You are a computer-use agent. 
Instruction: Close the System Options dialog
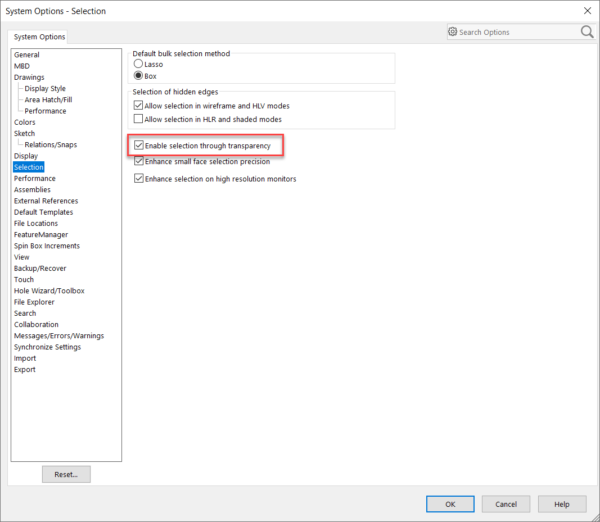point(587,11)
